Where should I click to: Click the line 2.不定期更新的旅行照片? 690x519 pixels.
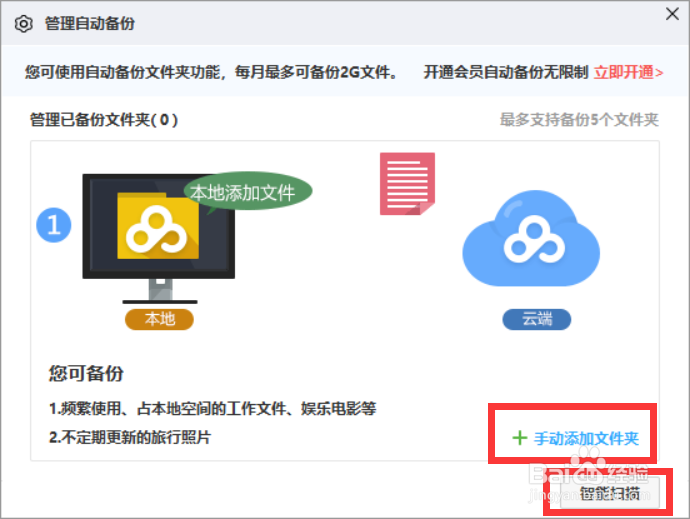click(130, 437)
